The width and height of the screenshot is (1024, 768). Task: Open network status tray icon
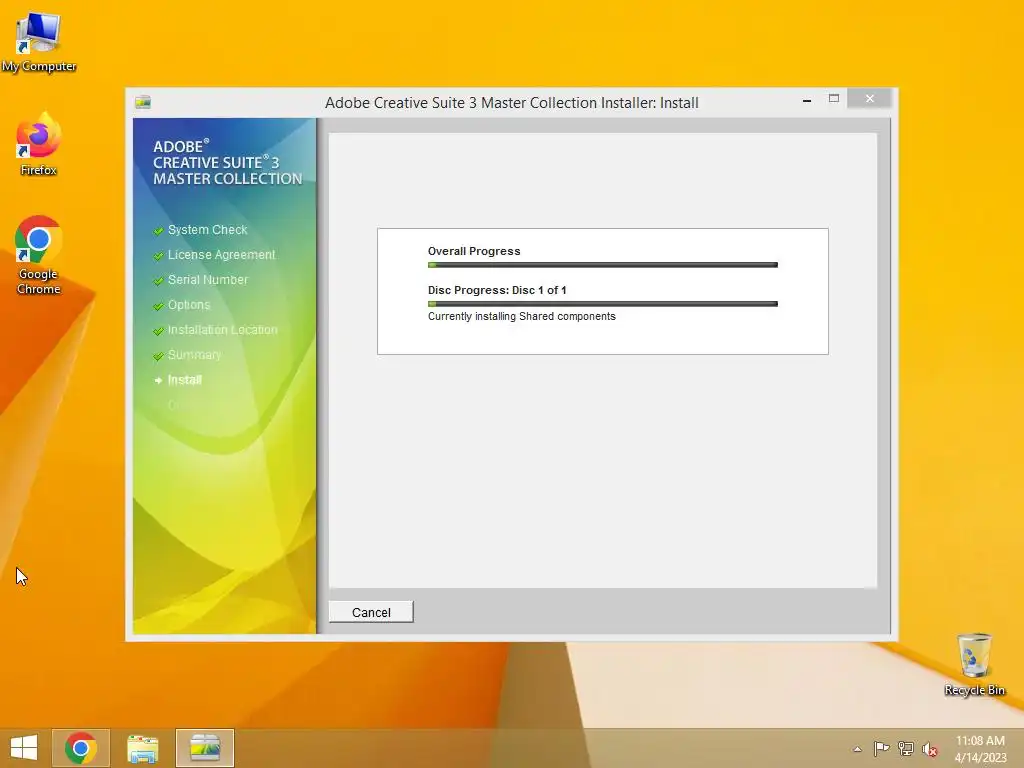pyautogui.click(x=905, y=748)
